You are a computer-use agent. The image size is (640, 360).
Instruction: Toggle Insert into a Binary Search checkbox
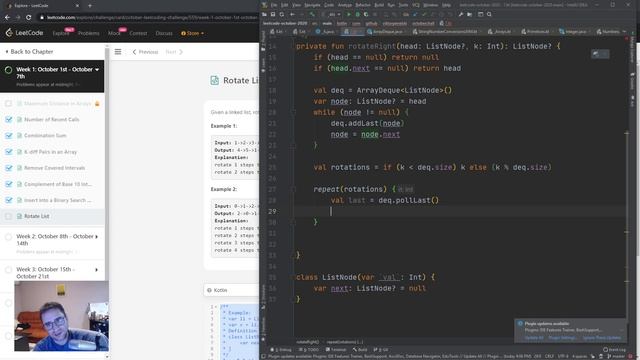[9, 200]
